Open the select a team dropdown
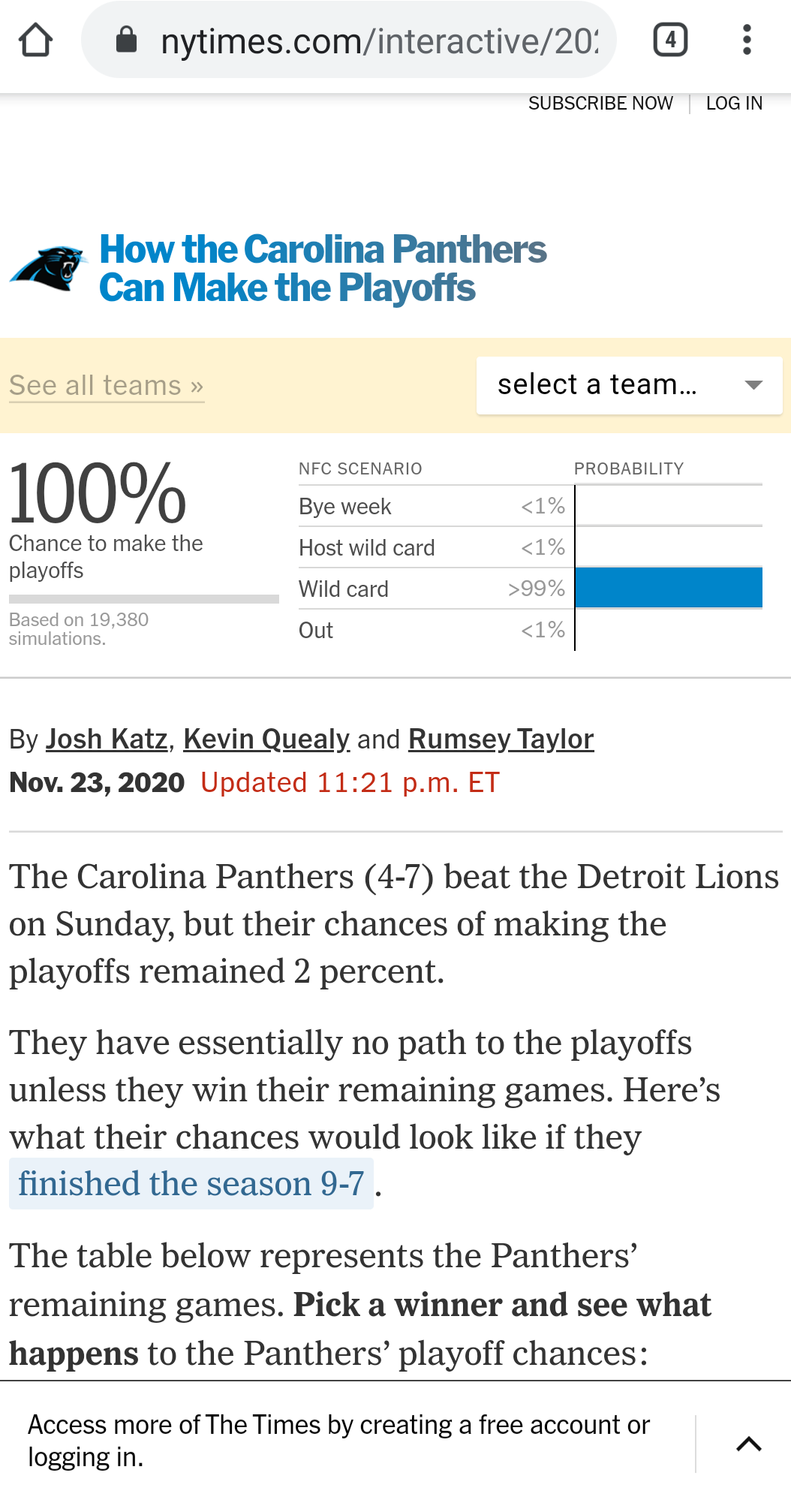 [x=629, y=385]
